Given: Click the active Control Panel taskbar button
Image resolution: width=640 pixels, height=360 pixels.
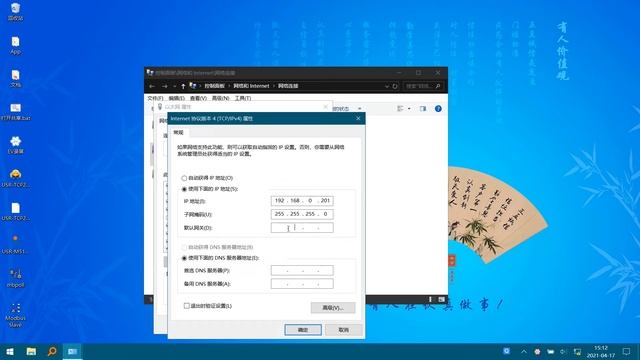Looking at the screenshot, I should [73, 351].
